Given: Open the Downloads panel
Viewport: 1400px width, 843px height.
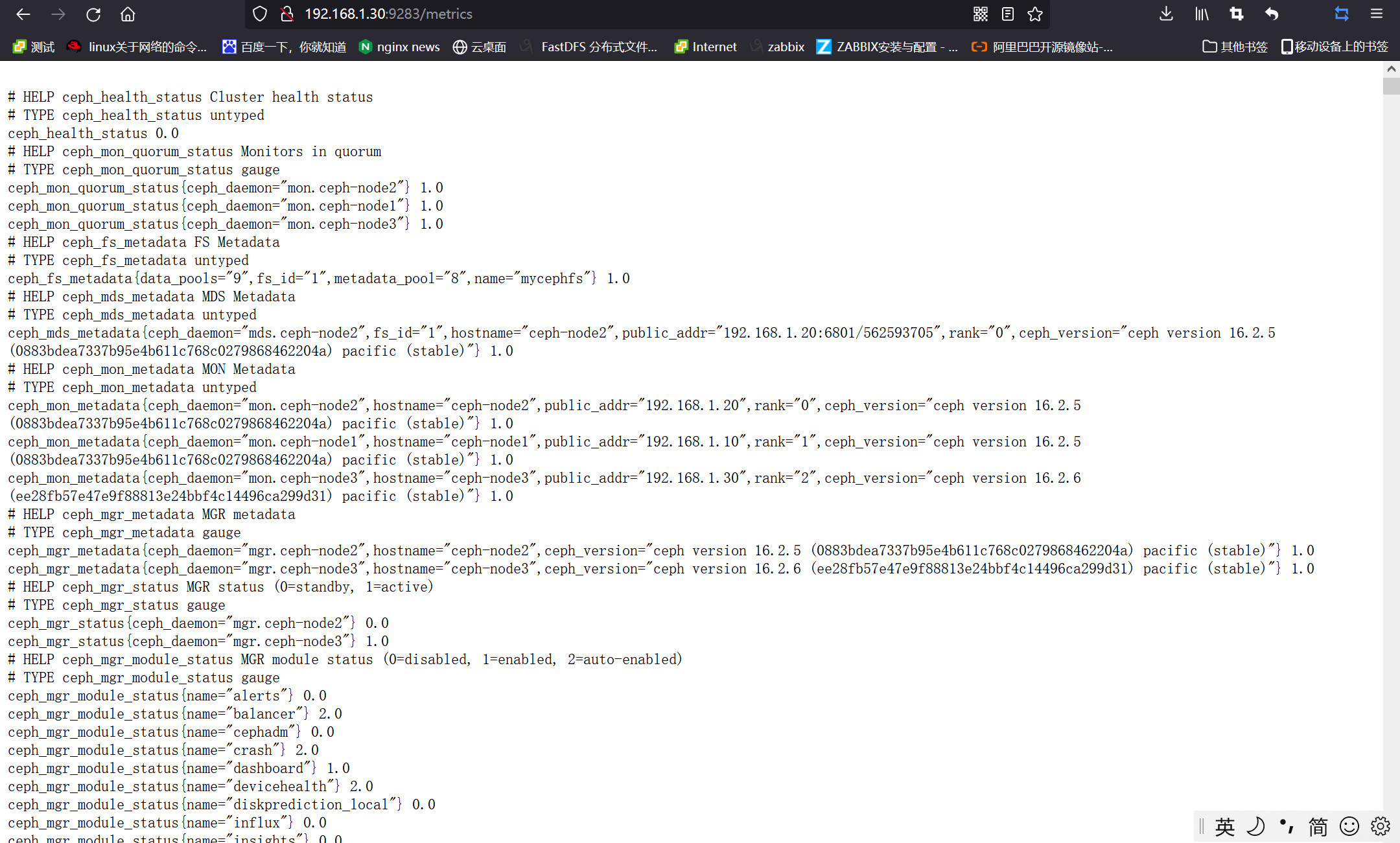Looking at the screenshot, I should coord(1166,14).
